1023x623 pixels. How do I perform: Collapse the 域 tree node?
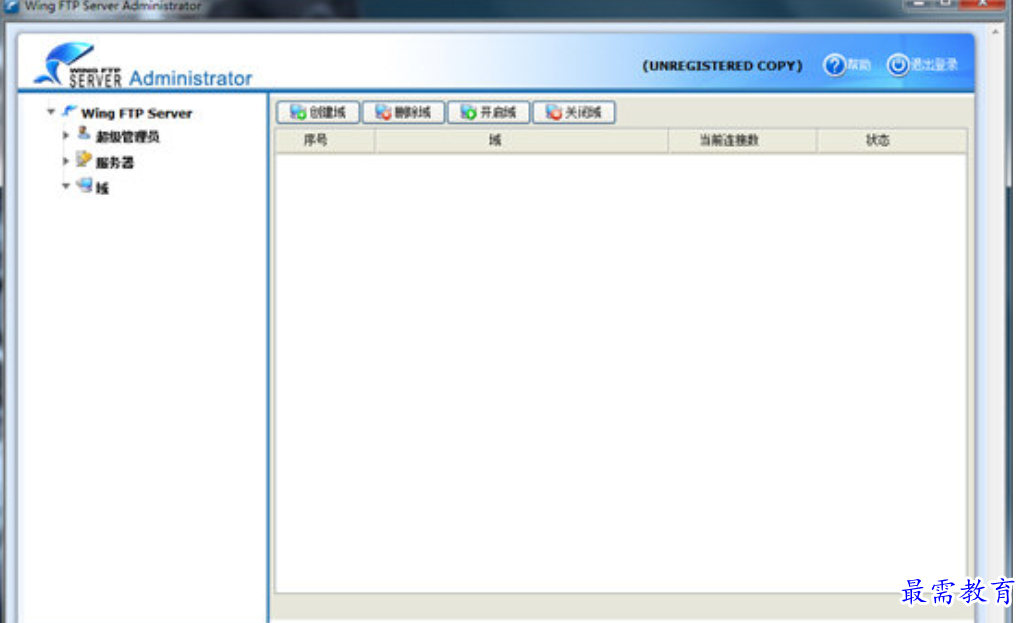[65, 186]
